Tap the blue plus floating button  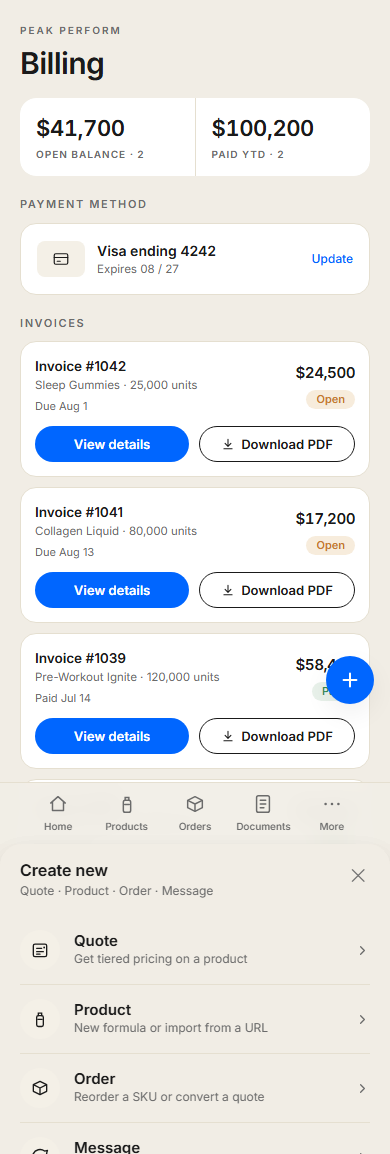pyautogui.click(x=350, y=680)
